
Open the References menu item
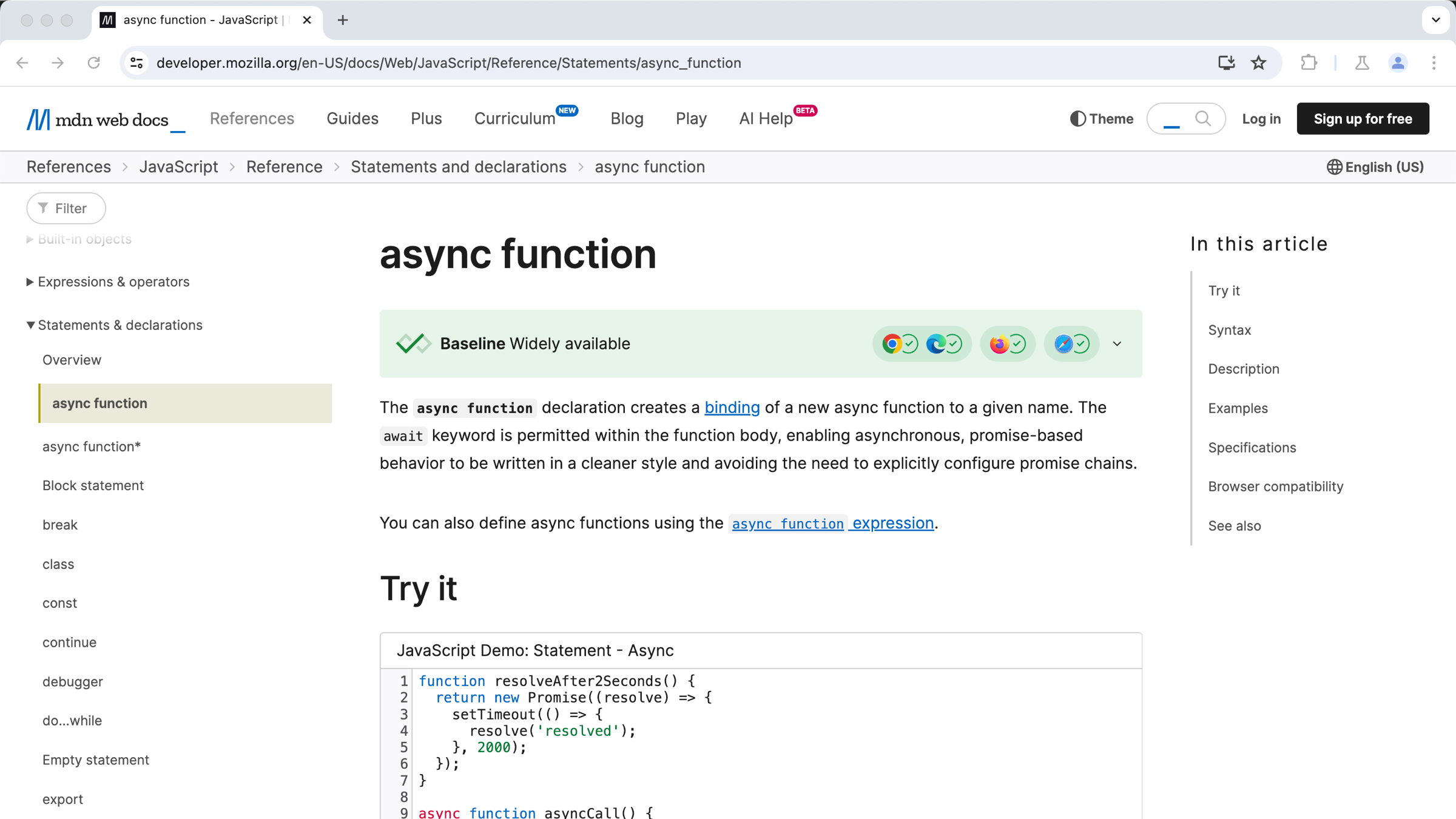click(252, 118)
